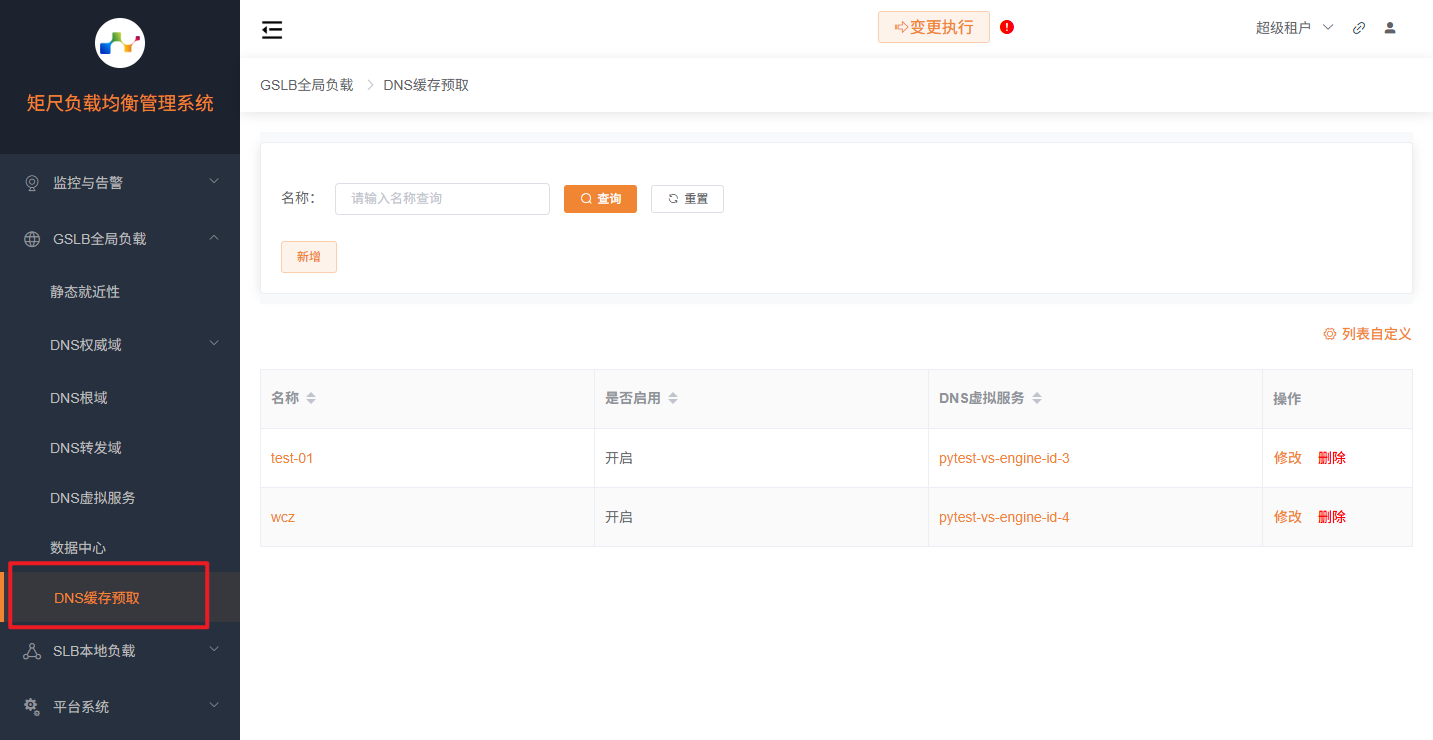Expand the 监控与告警 menu
The height and width of the screenshot is (740, 1433).
click(120, 183)
